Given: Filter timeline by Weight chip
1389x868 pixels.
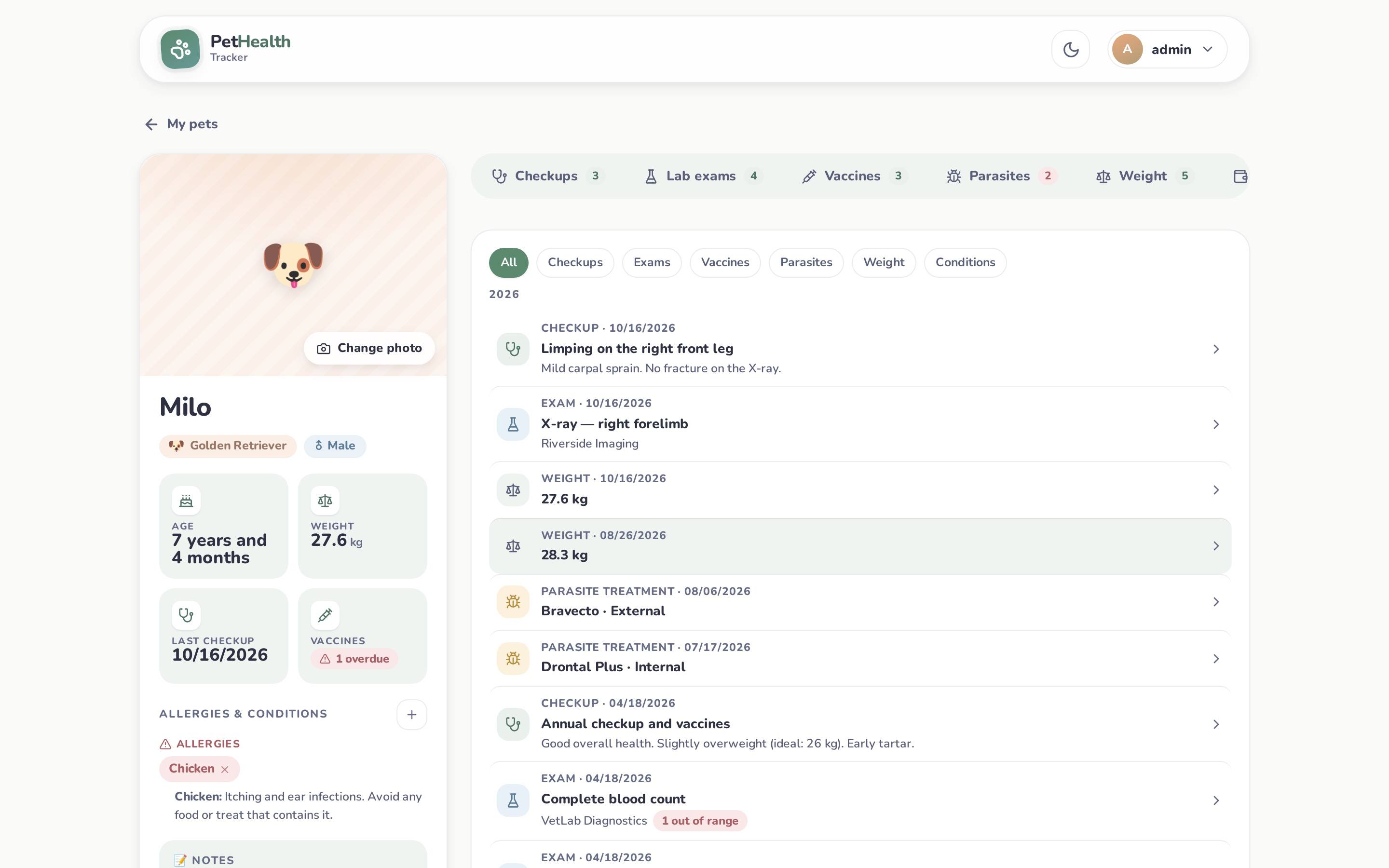Looking at the screenshot, I should point(884,262).
